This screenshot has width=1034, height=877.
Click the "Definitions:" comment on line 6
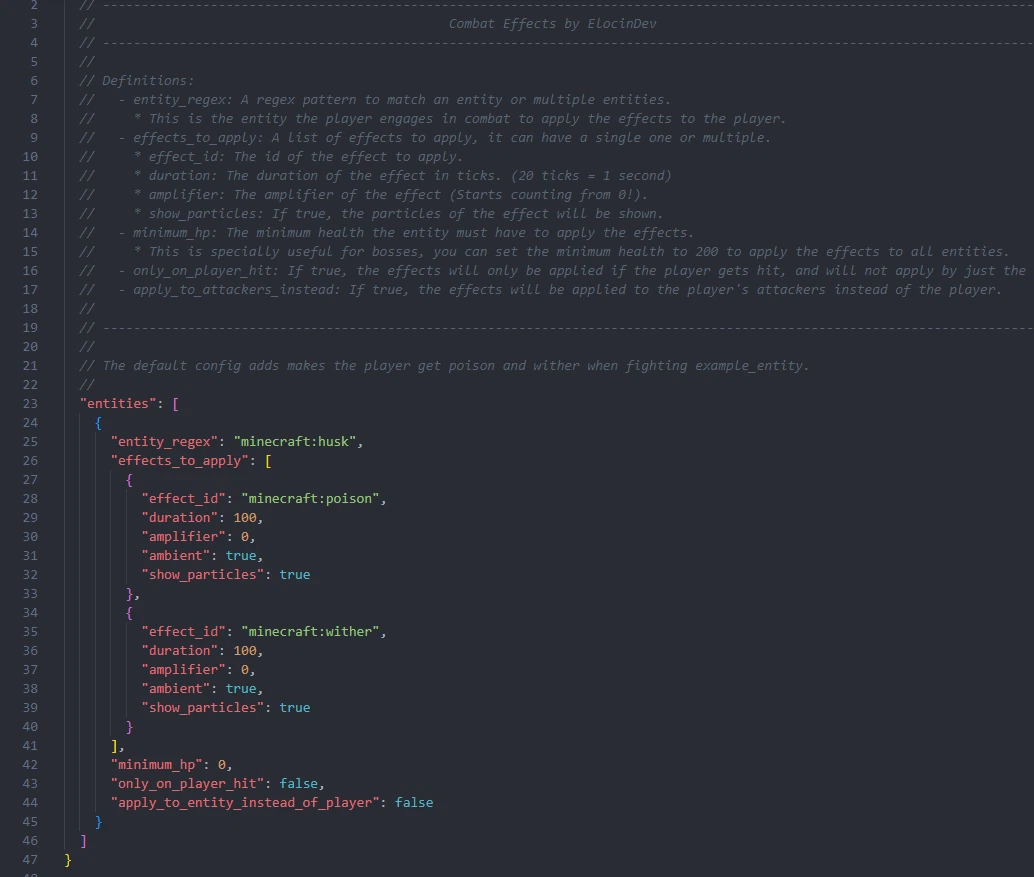point(148,80)
